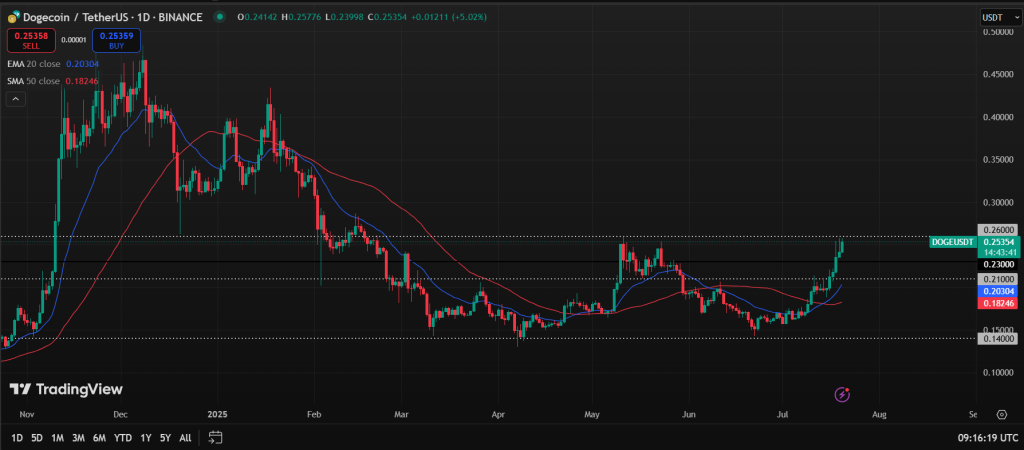Click the 0.21000 horizontal line price label

[x=999, y=279]
